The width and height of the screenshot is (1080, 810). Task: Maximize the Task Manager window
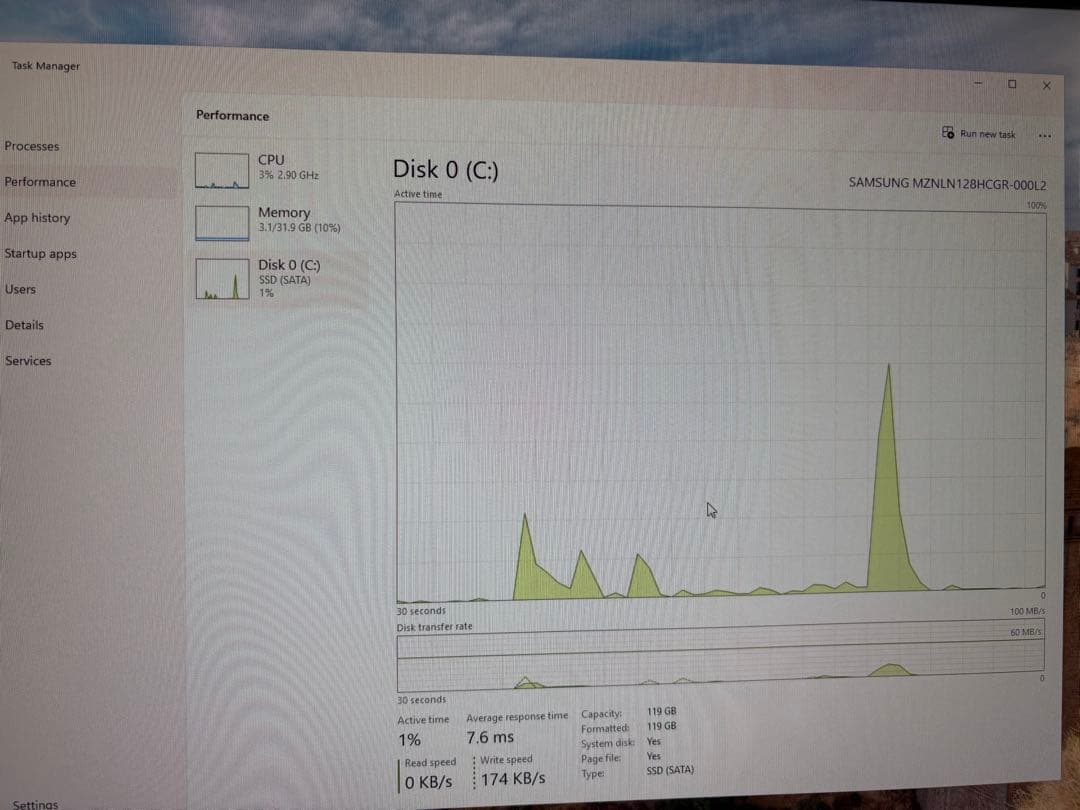1011,85
